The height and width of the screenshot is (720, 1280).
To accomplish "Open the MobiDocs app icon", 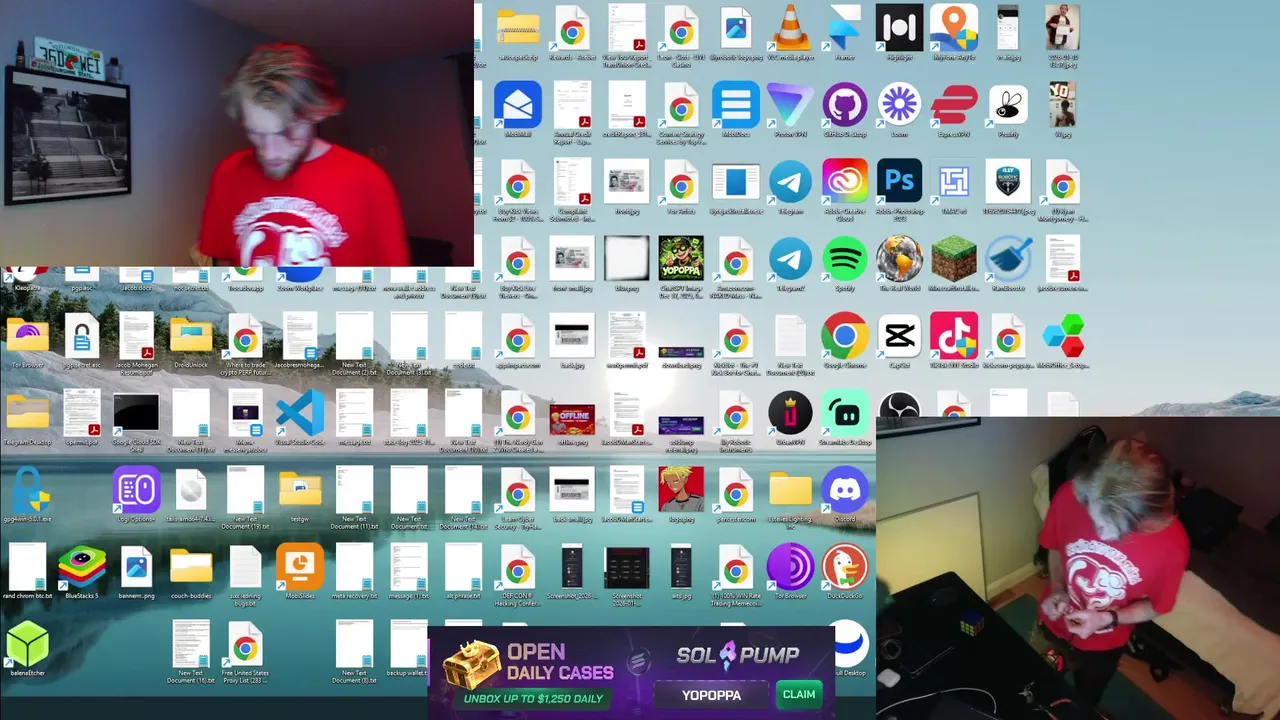I will tap(736, 105).
